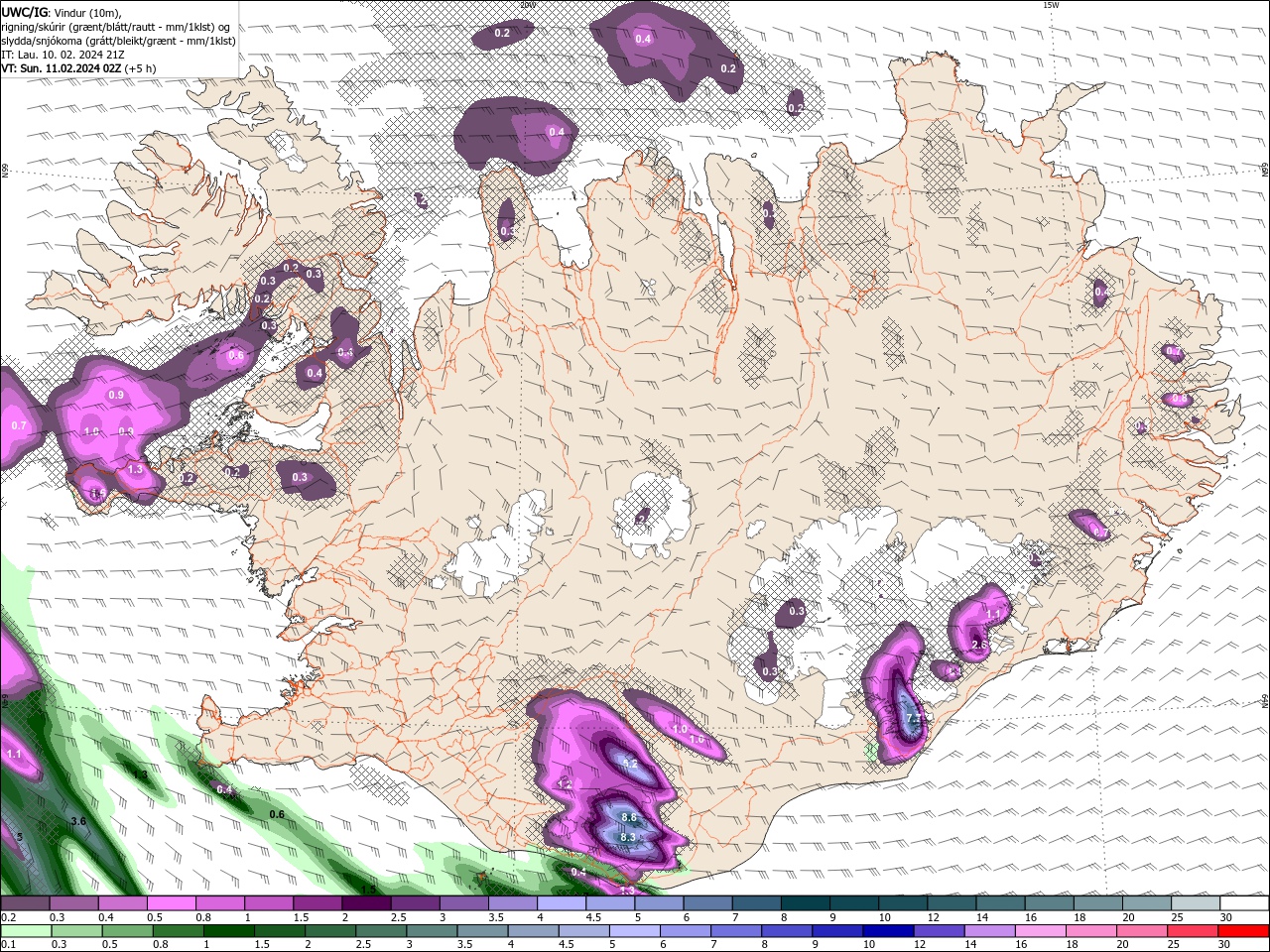The height and width of the screenshot is (952, 1270).
Task: Select the 'slydda/snjókoma (grátt/bleikt/grænt' description line
Action: (x=118, y=41)
